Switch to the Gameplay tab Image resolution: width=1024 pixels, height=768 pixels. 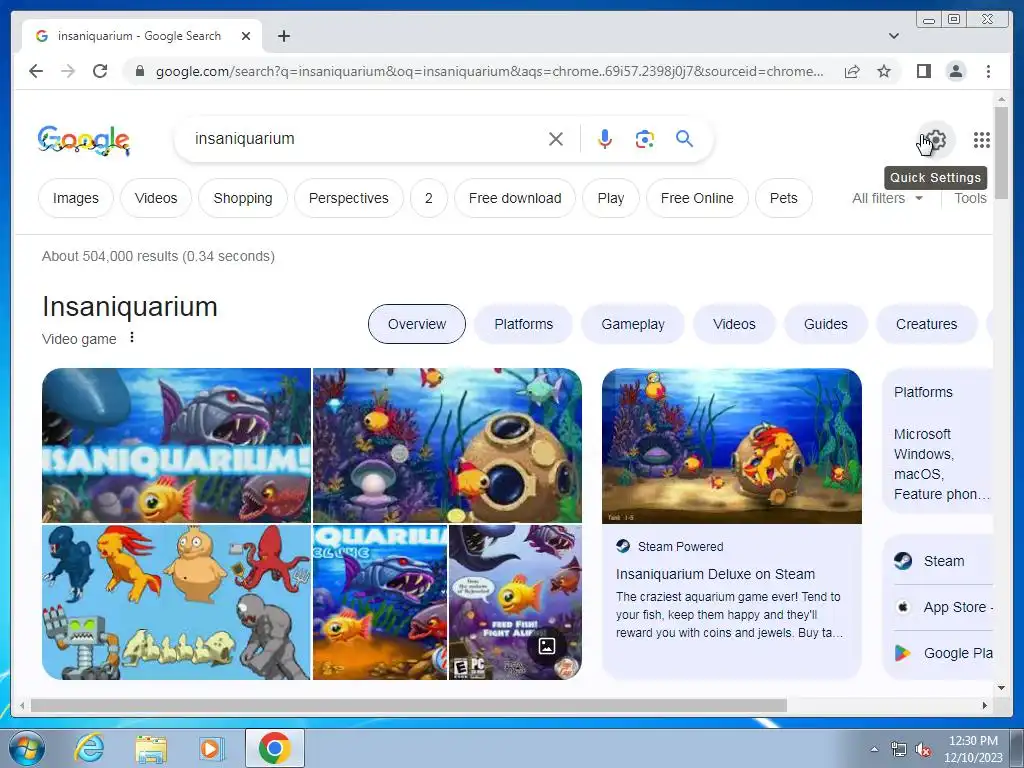click(633, 324)
